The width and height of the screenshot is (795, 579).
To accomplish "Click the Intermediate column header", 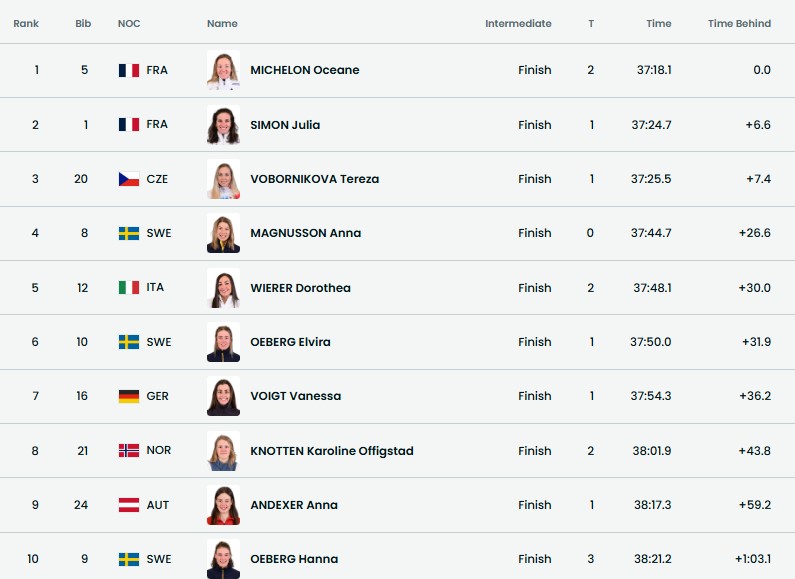I will point(518,24).
